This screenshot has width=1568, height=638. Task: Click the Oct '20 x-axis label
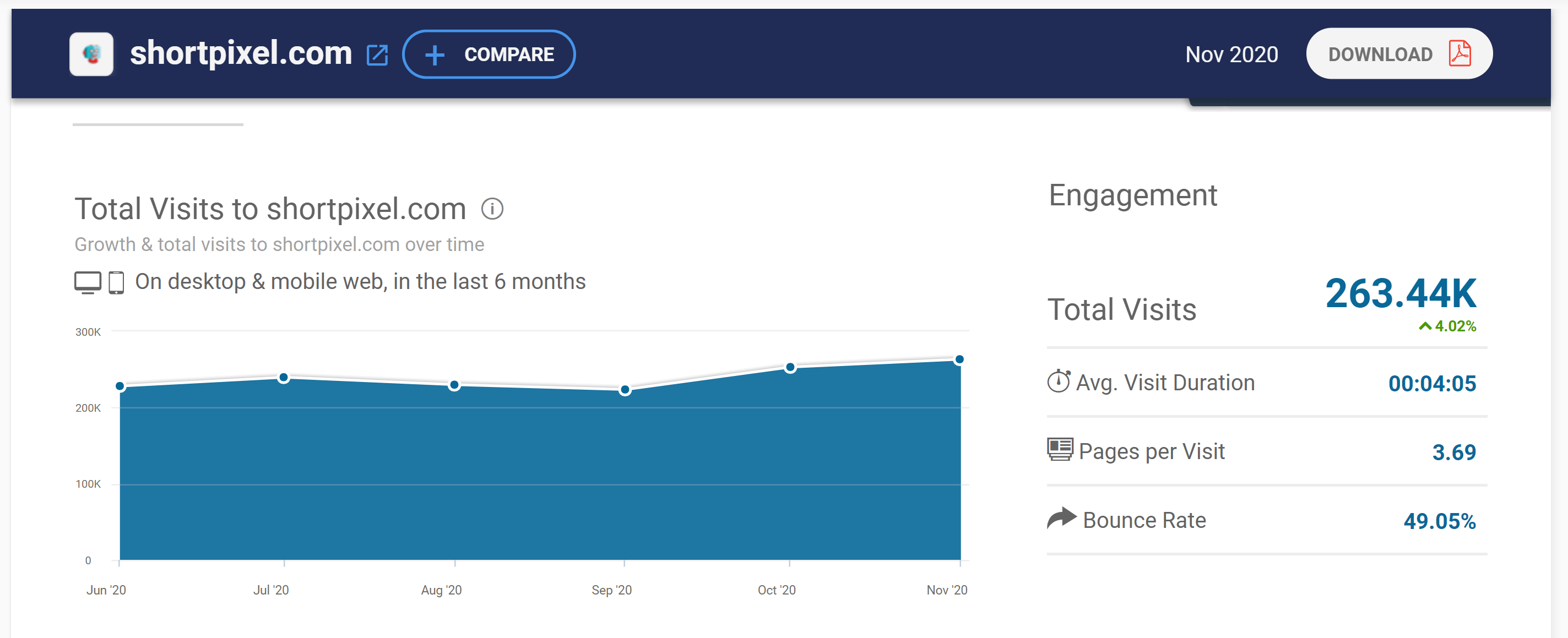click(776, 590)
